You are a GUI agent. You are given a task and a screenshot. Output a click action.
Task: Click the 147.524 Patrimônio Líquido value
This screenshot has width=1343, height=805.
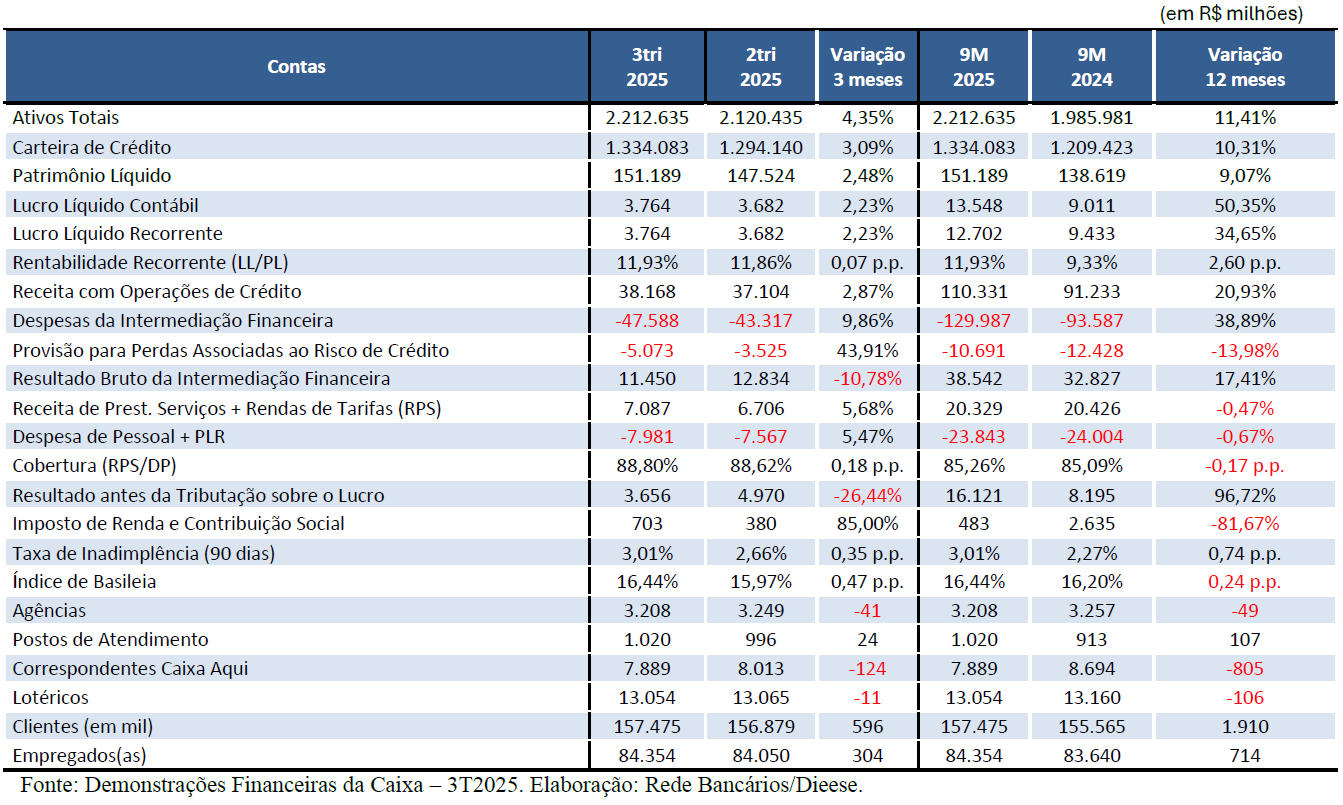click(x=760, y=176)
